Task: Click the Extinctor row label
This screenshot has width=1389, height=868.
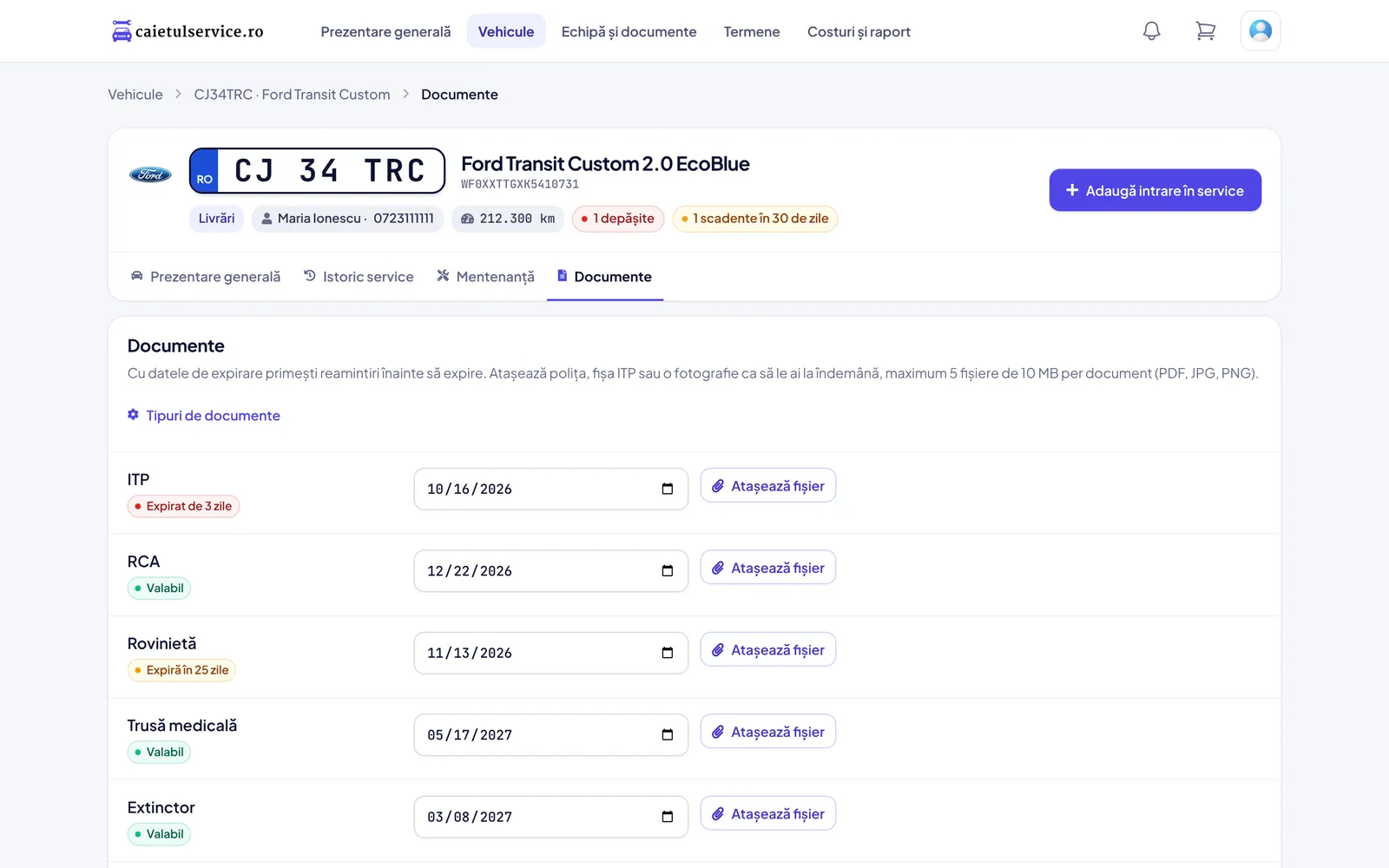Action: coord(161,808)
